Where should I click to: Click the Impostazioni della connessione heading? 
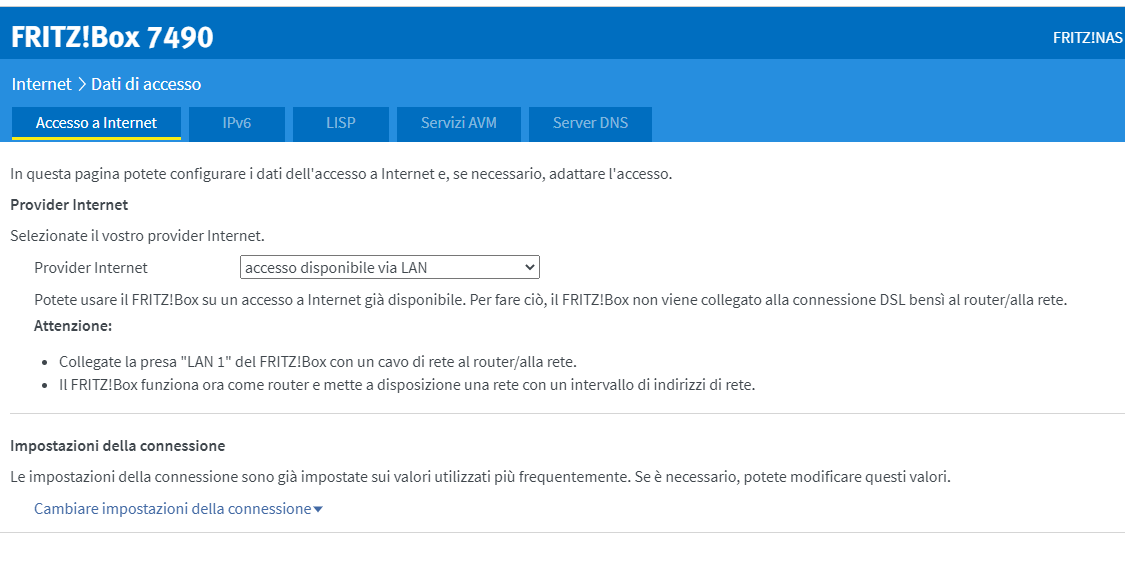[x=118, y=445]
